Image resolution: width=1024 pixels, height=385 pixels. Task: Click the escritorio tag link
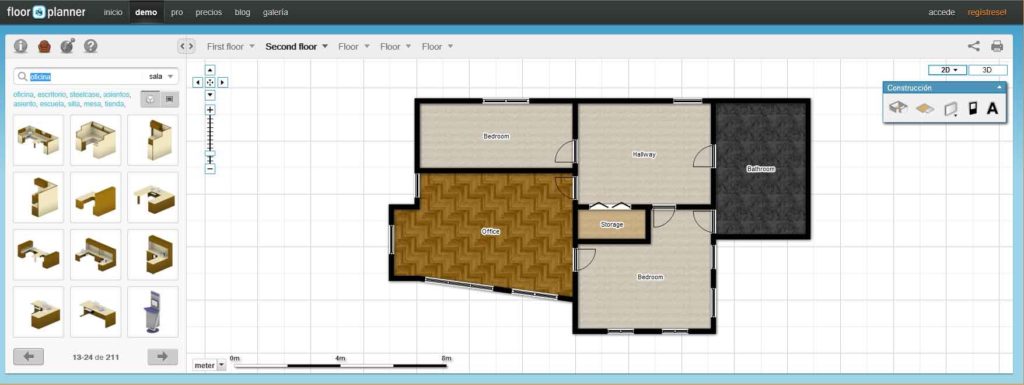[52, 95]
